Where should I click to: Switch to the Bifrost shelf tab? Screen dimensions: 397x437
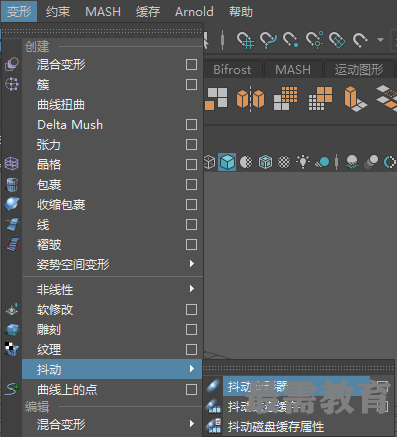point(232,70)
